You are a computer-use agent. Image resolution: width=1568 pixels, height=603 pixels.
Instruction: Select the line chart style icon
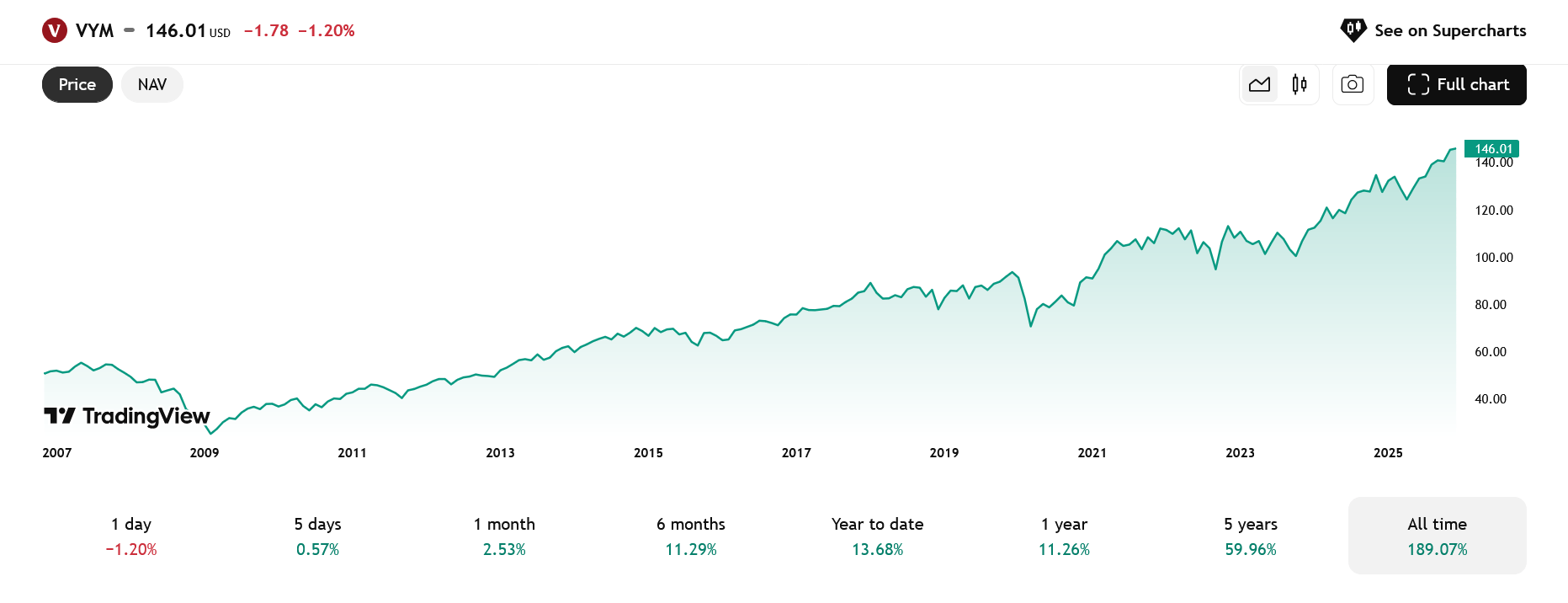tap(1260, 84)
